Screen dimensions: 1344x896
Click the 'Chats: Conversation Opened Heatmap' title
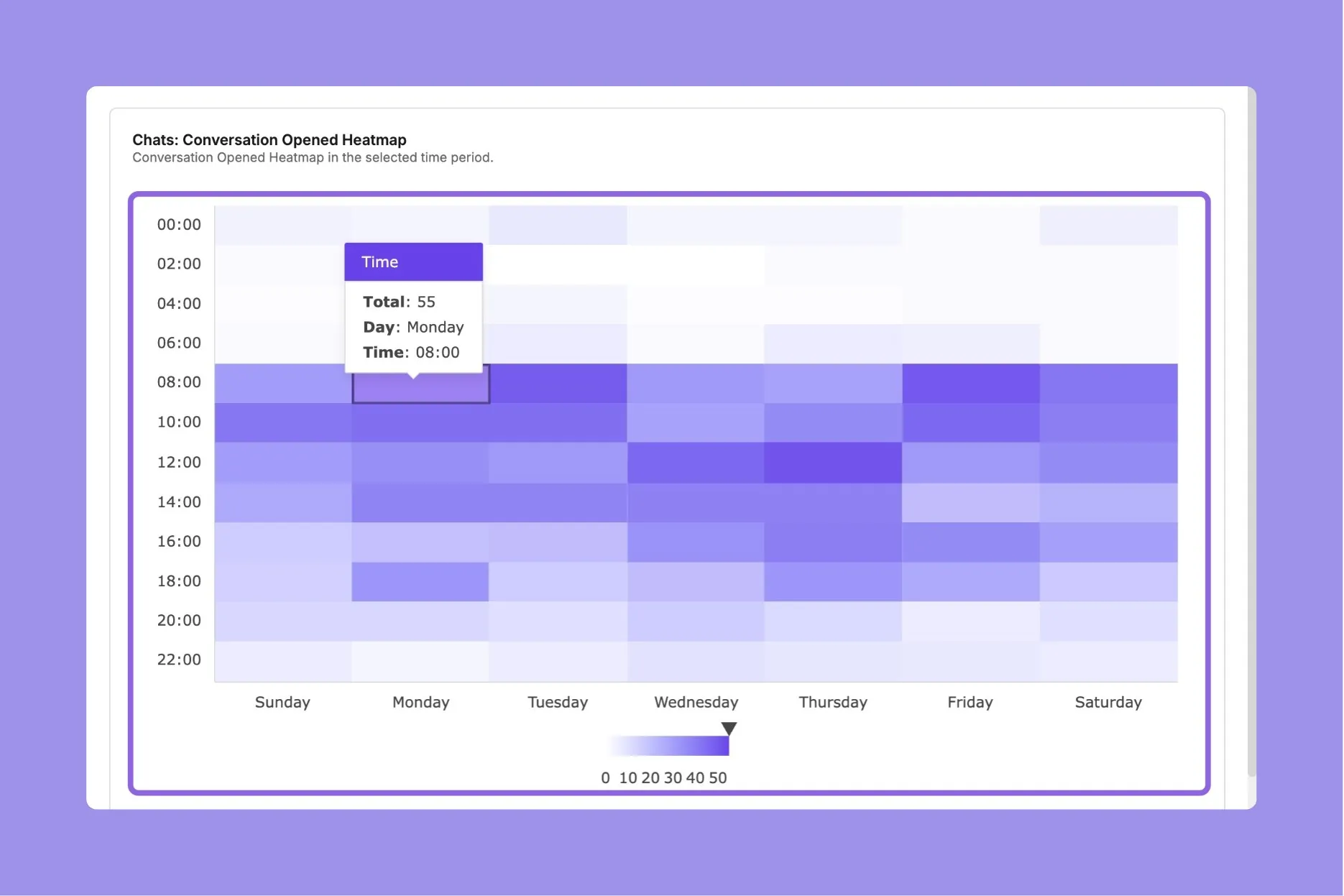(x=270, y=140)
